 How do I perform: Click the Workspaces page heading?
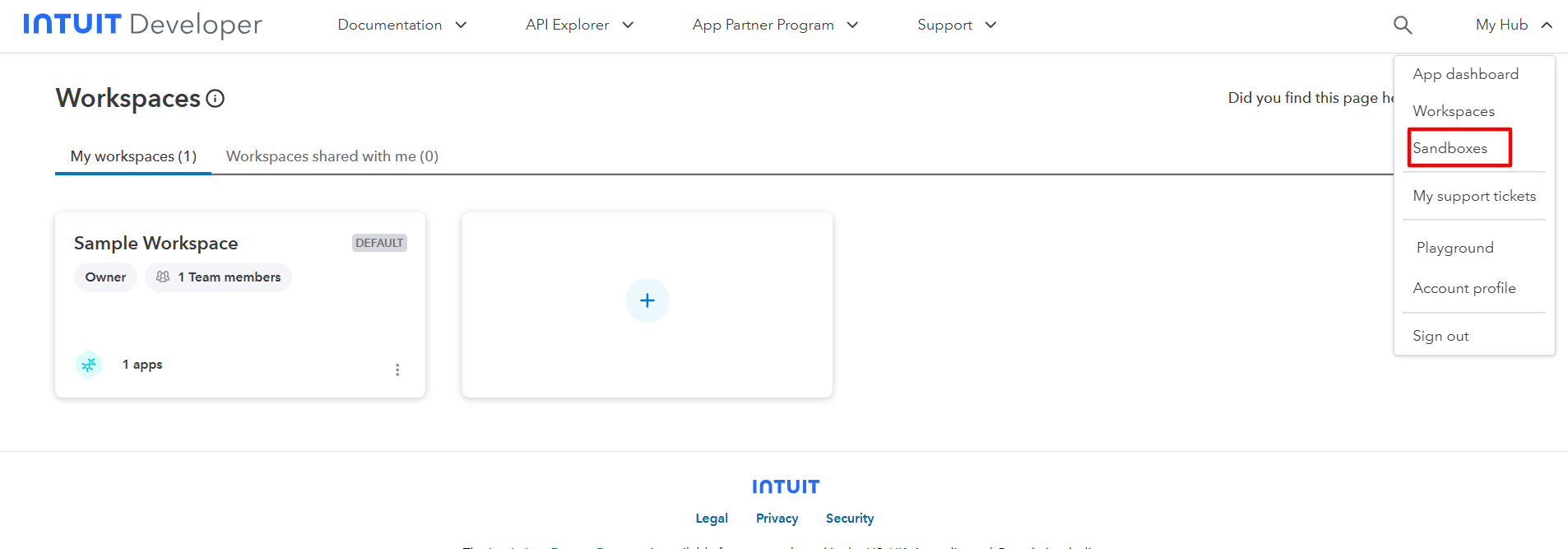128,98
